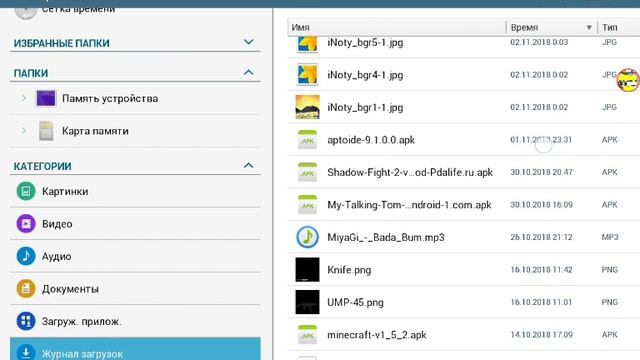Click the JPG type of iNoty_bgr1-1.jpg
This screenshot has width=640, height=360.
point(609,107)
